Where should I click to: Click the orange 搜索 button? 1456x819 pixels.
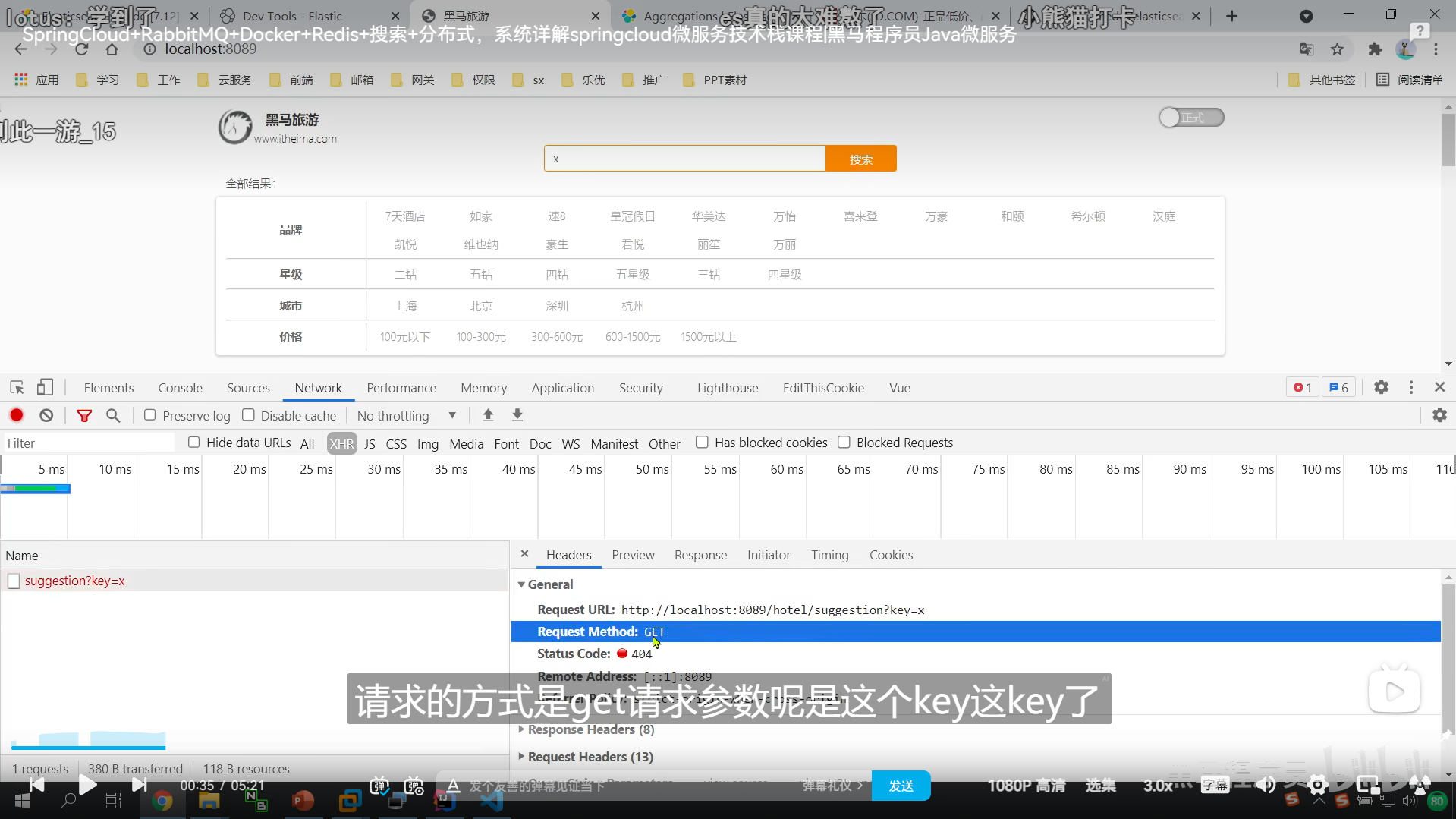860,159
